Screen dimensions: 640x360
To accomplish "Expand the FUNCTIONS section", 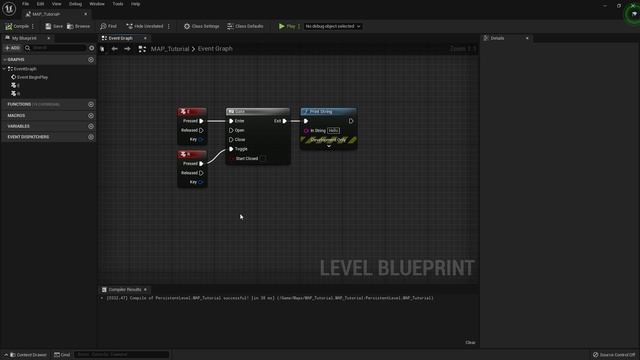I will 19,104.
